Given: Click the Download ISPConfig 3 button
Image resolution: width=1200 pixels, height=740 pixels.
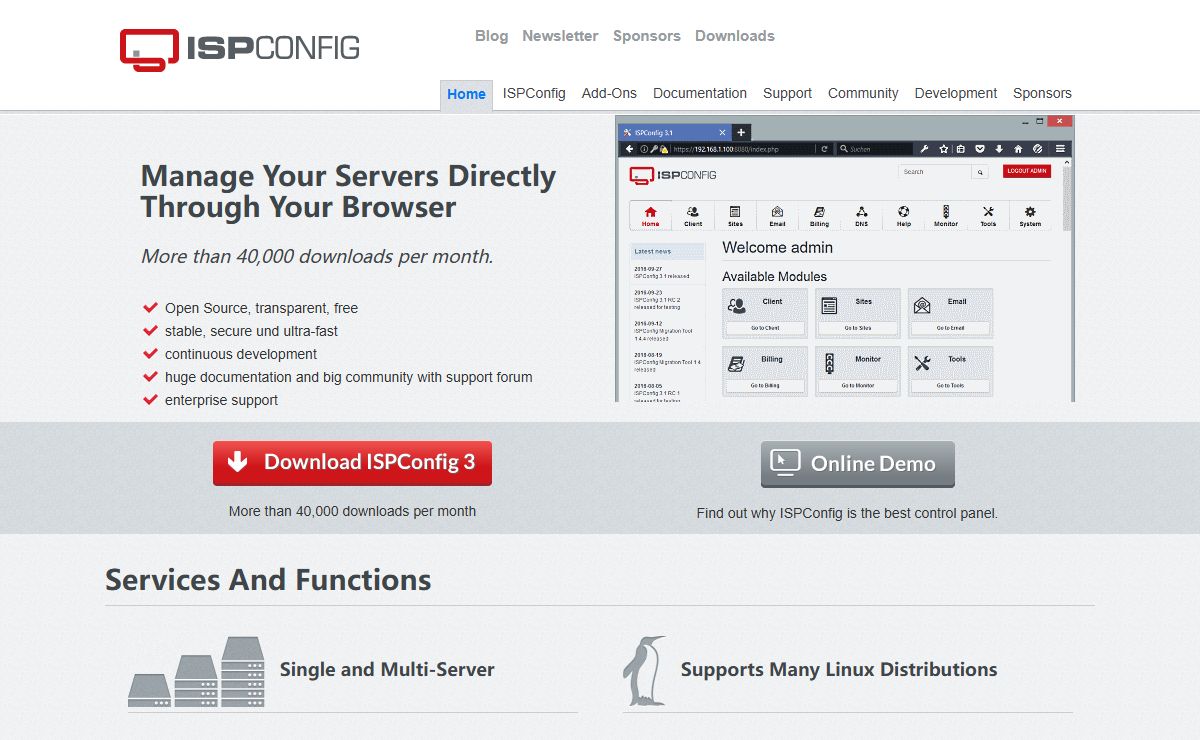Looking at the screenshot, I should [352, 463].
